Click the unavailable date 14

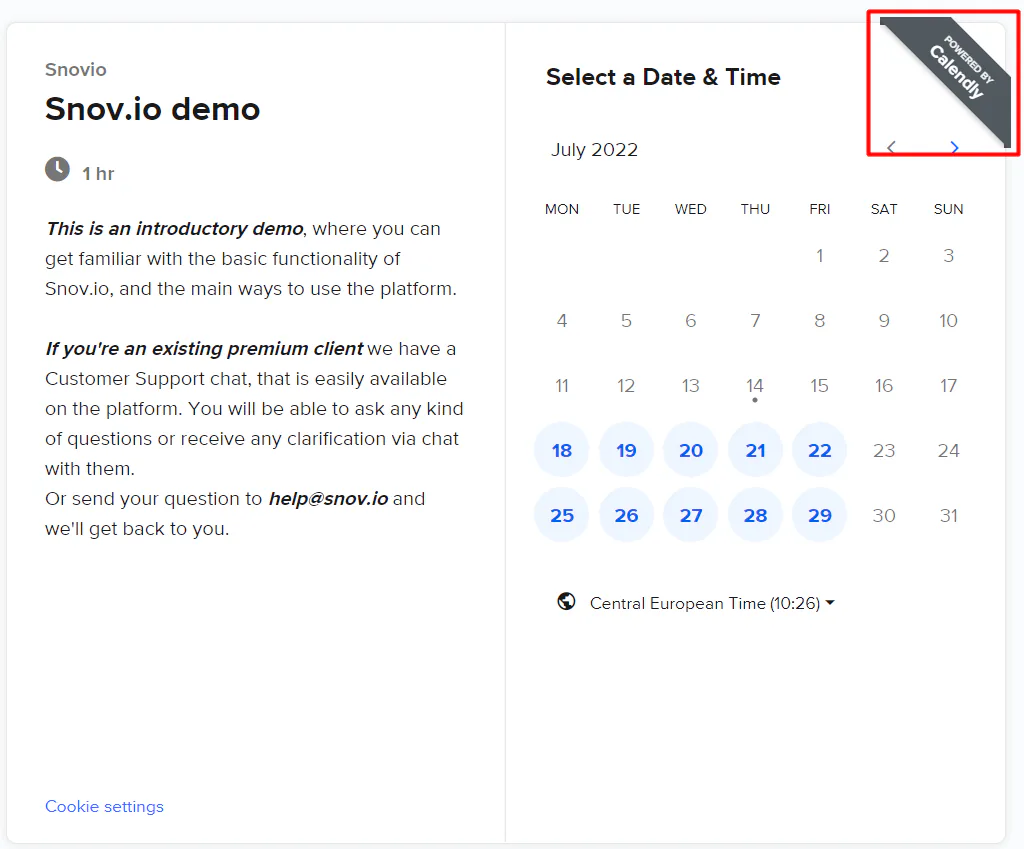[x=755, y=385]
